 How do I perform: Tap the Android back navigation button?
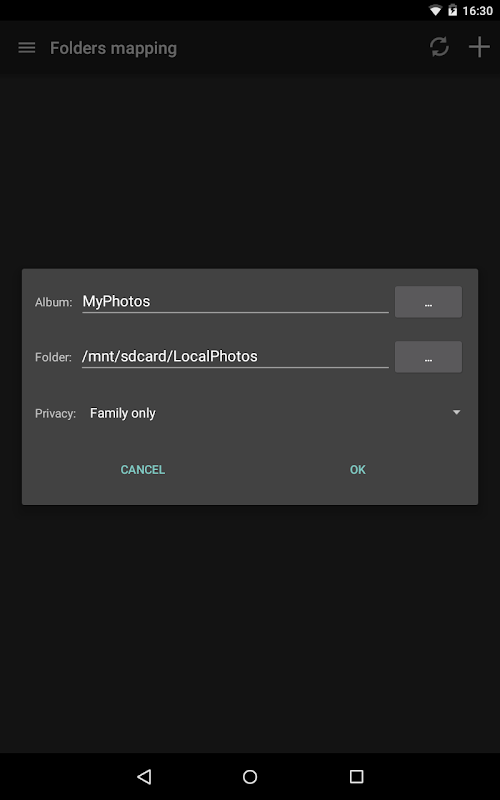point(144,777)
